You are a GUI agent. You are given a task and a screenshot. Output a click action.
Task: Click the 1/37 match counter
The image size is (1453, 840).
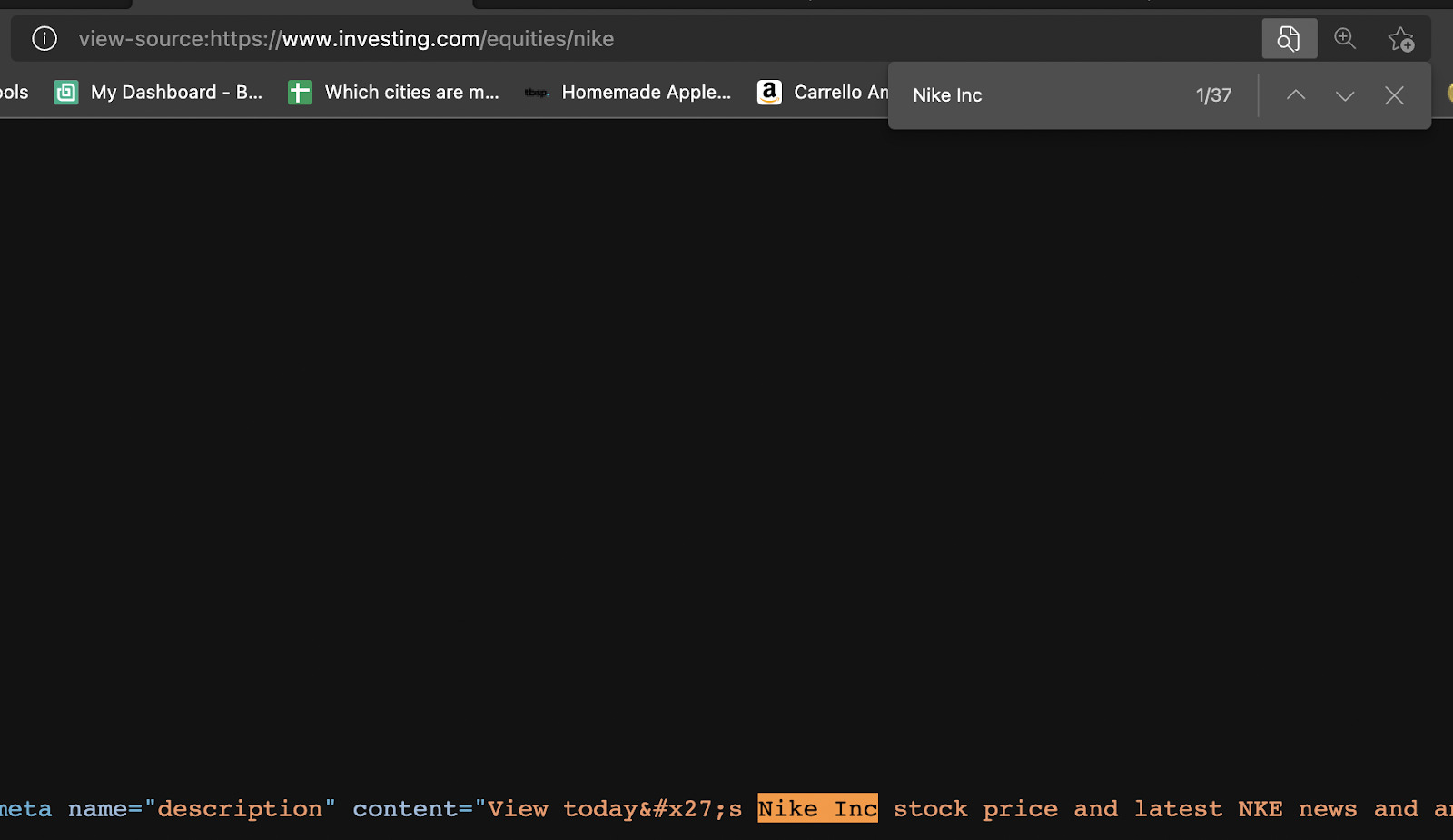[x=1213, y=95]
